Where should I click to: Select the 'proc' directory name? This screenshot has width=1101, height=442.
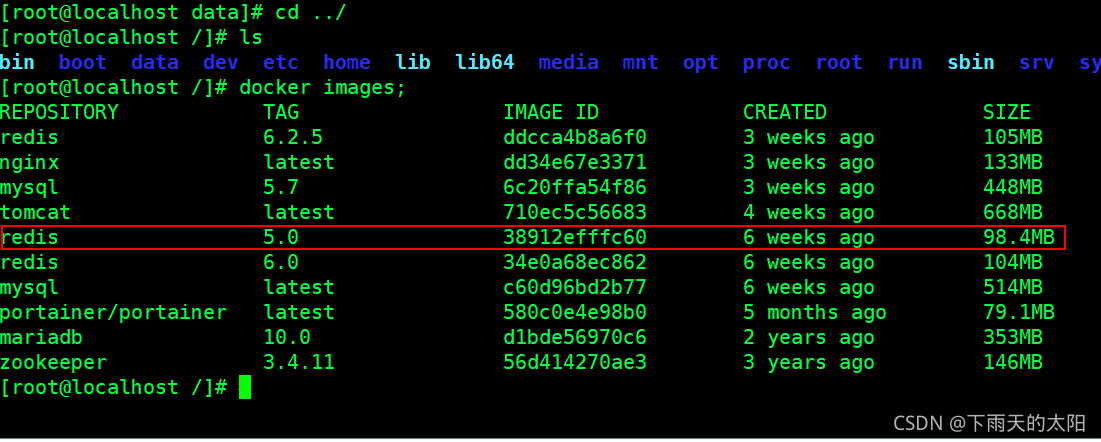tap(766, 63)
